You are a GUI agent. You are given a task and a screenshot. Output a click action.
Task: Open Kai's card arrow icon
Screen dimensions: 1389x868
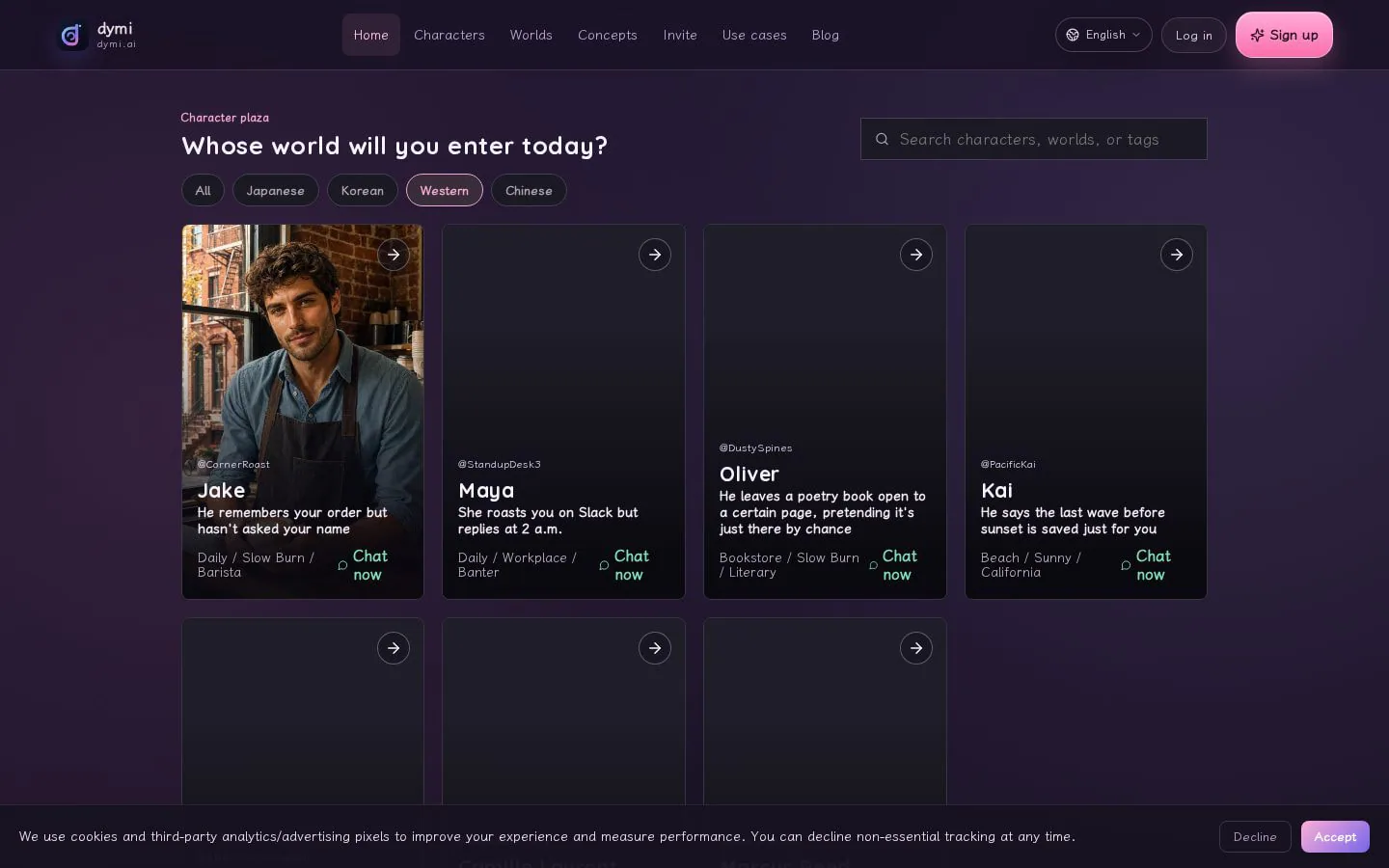tap(1177, 255)
